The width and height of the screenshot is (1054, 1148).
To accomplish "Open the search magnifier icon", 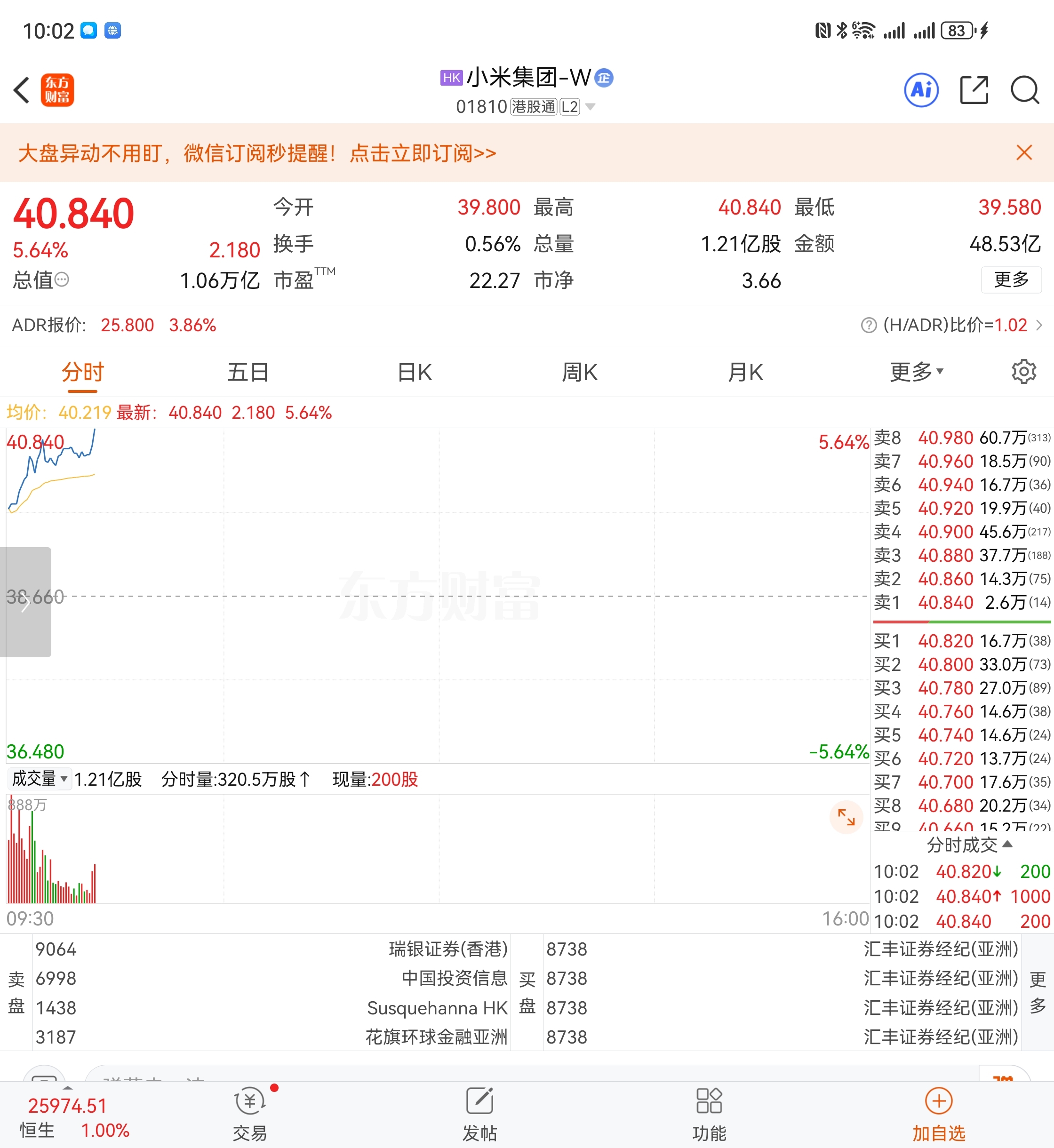I will [x=1024, y=90].
